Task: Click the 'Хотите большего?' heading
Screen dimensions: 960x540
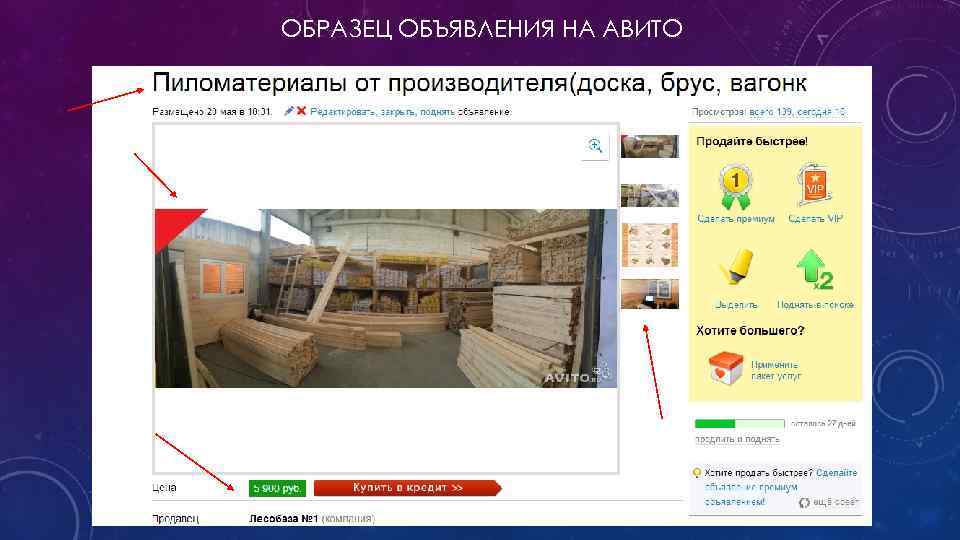Action: pos(750,331)
